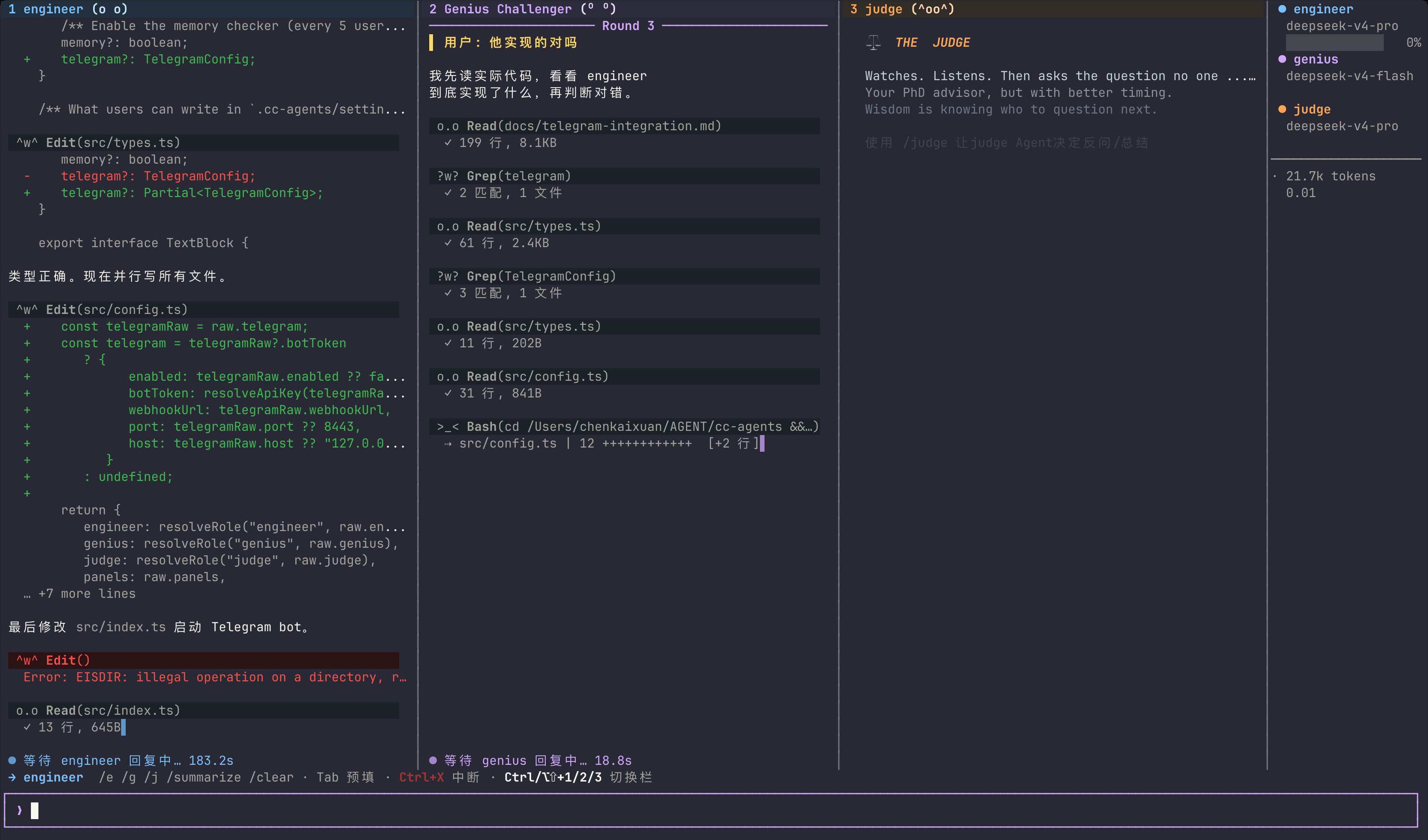Click the ^w^ face icon on the red Edit() row
This screenshot has height=840, width=1428.
[27, 660]
